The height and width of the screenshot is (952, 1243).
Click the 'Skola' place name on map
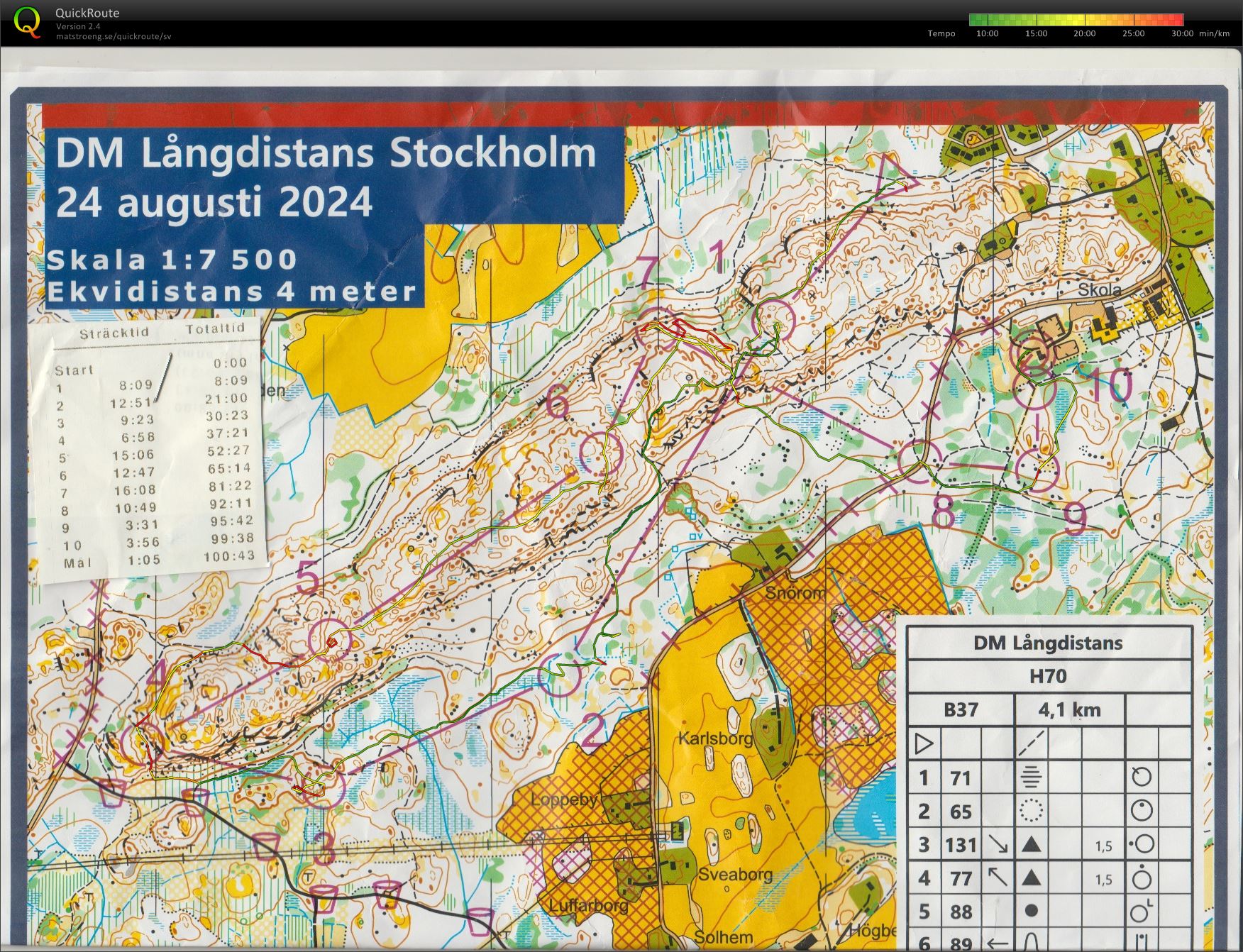pos(1100,289)
